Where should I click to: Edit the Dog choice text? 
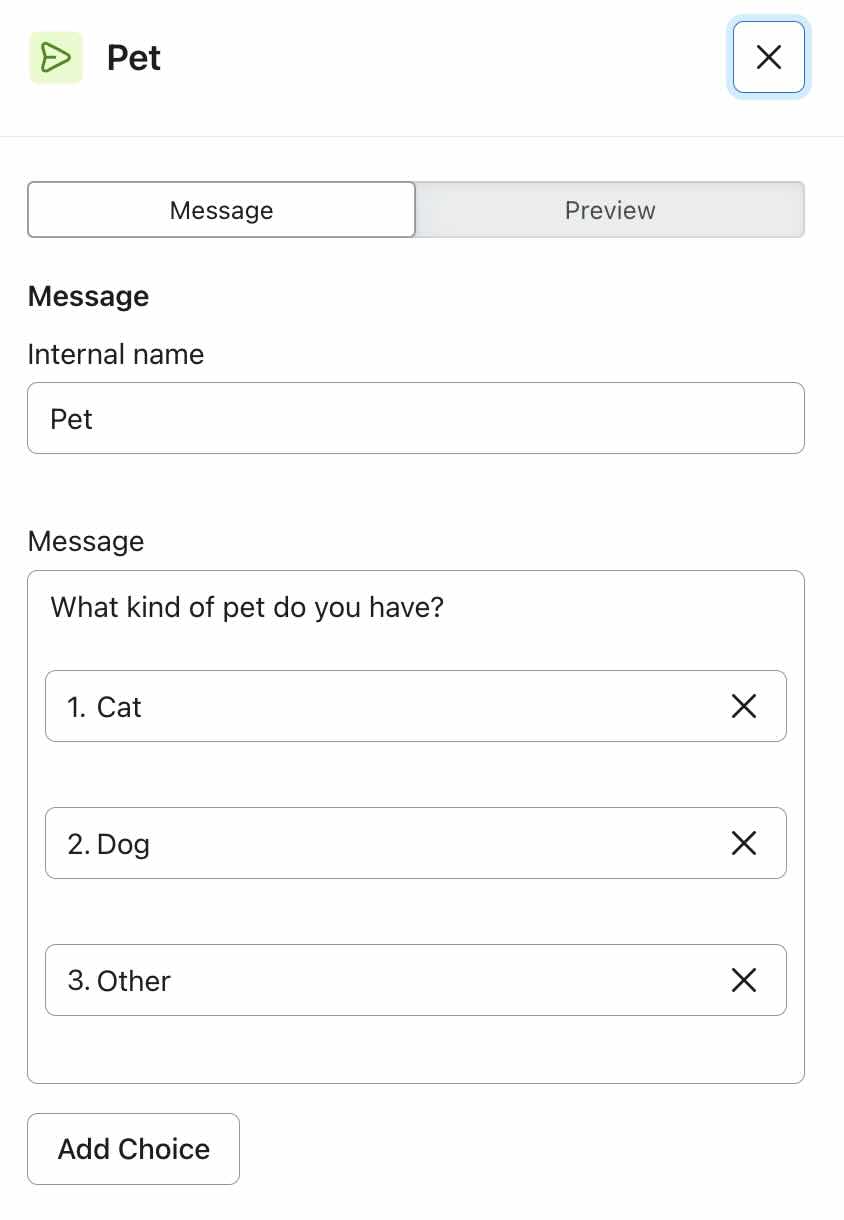[400, 844]
